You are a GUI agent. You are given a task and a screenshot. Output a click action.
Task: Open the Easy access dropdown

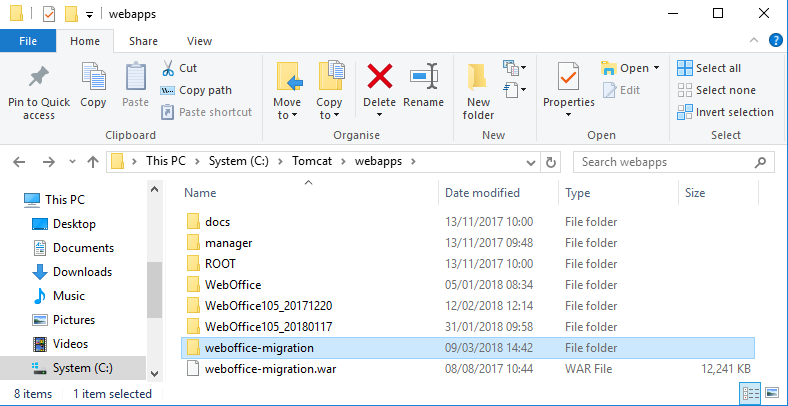[515, 90]
